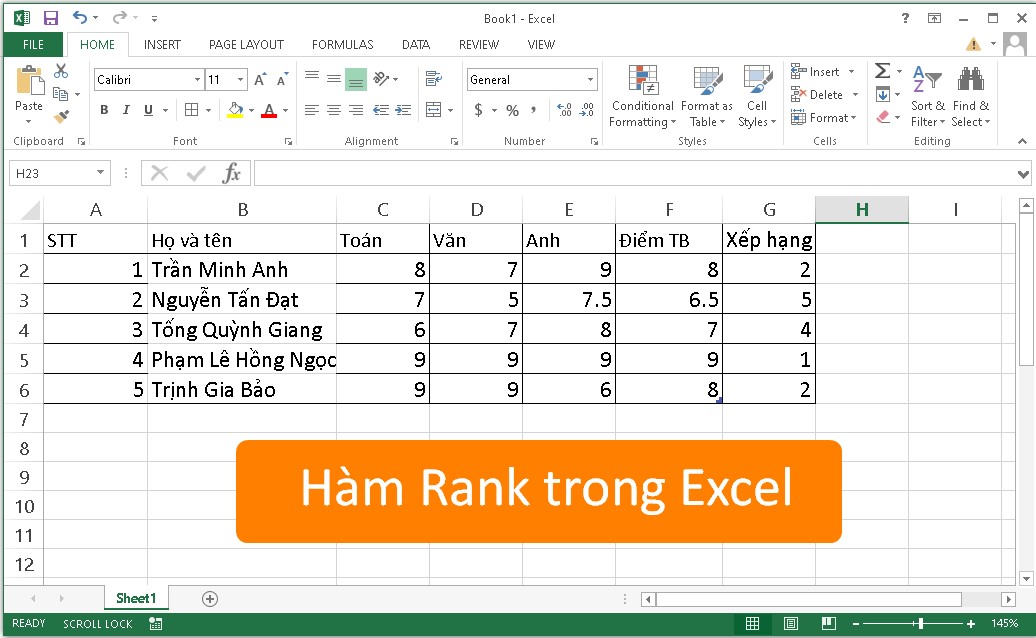Increase font size with the larger A

pos(260,80)
